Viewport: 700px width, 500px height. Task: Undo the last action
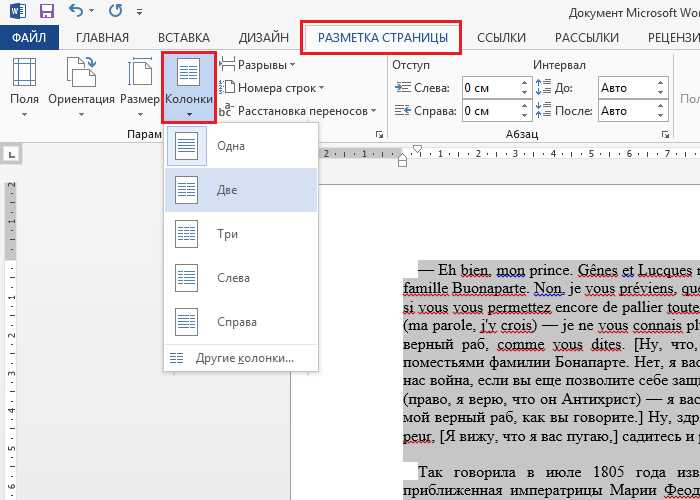tap(76, 10)
